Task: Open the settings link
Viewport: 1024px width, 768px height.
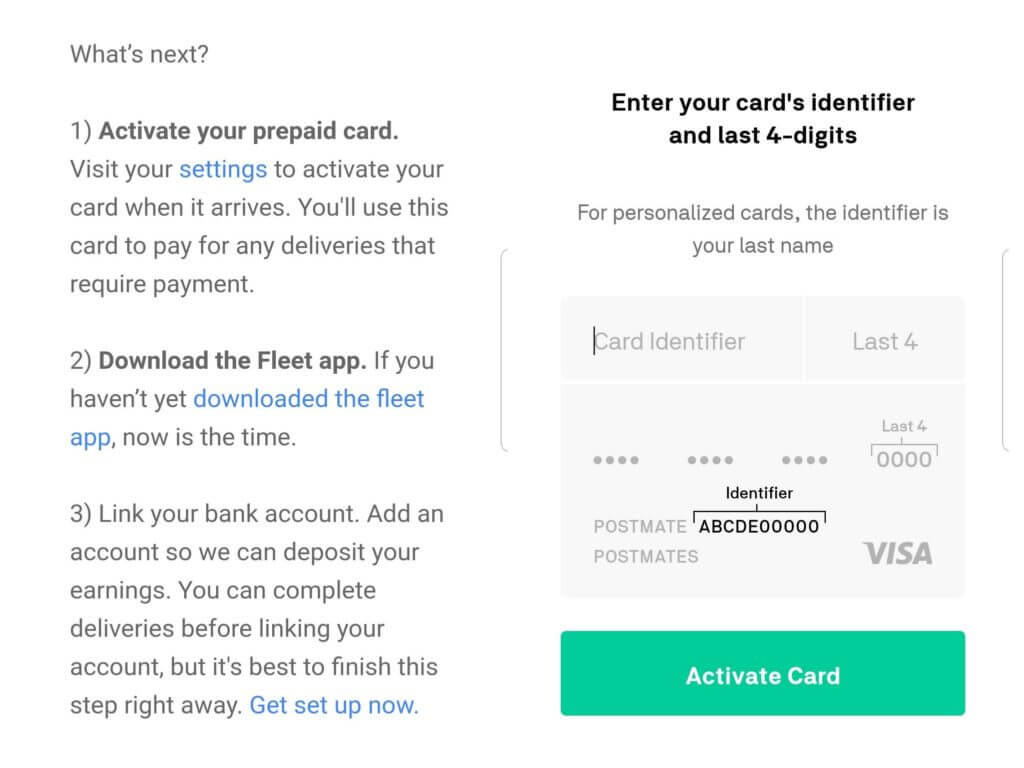Action: (x=223, y=170)
